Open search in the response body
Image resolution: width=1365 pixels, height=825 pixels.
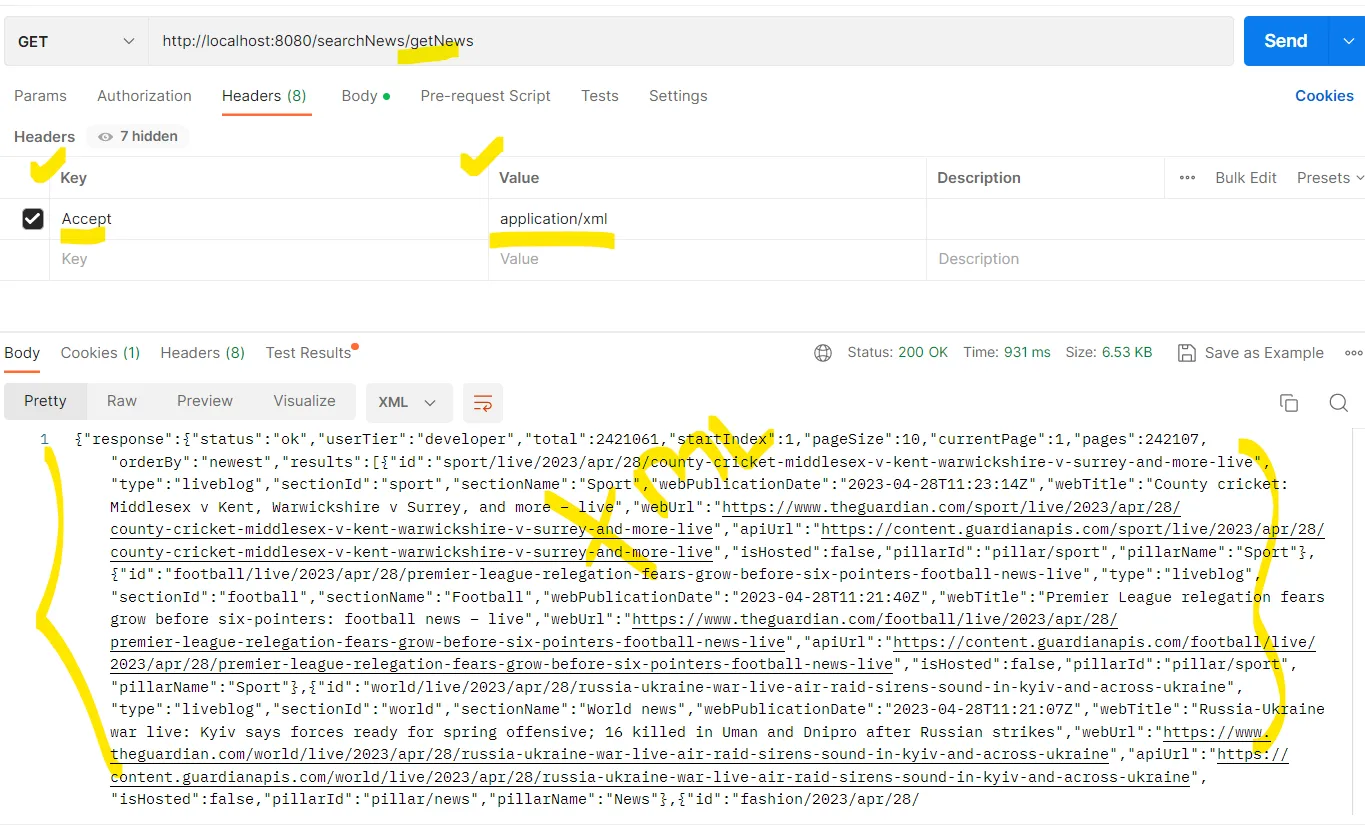(x=1338, y=403)
